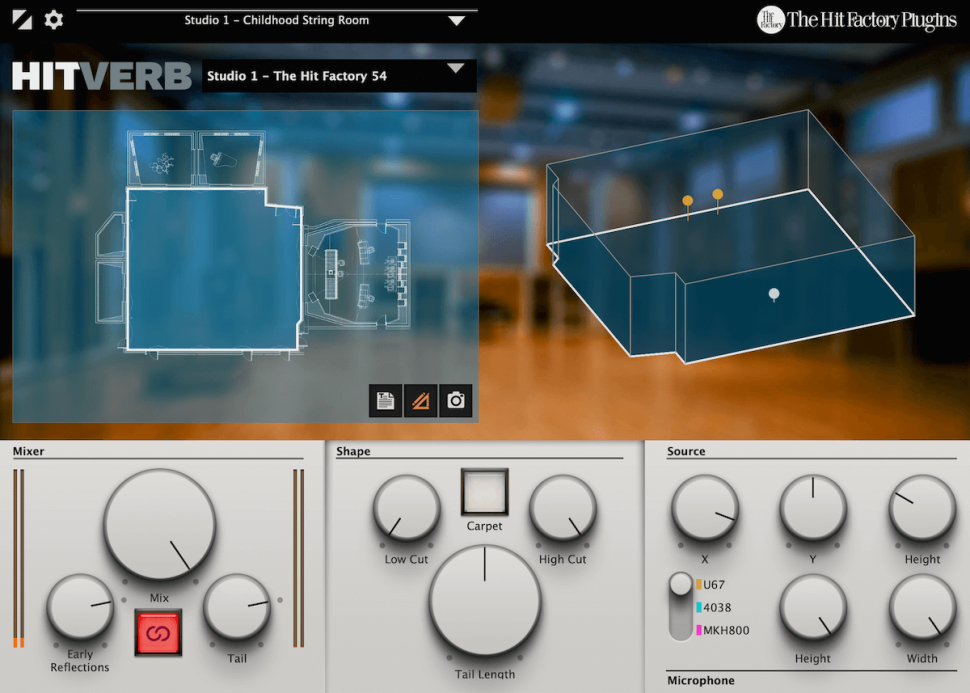The height and width of the screenshot is (693, 970).
Task: Click the Early Reflections knob
Action: 80,607
